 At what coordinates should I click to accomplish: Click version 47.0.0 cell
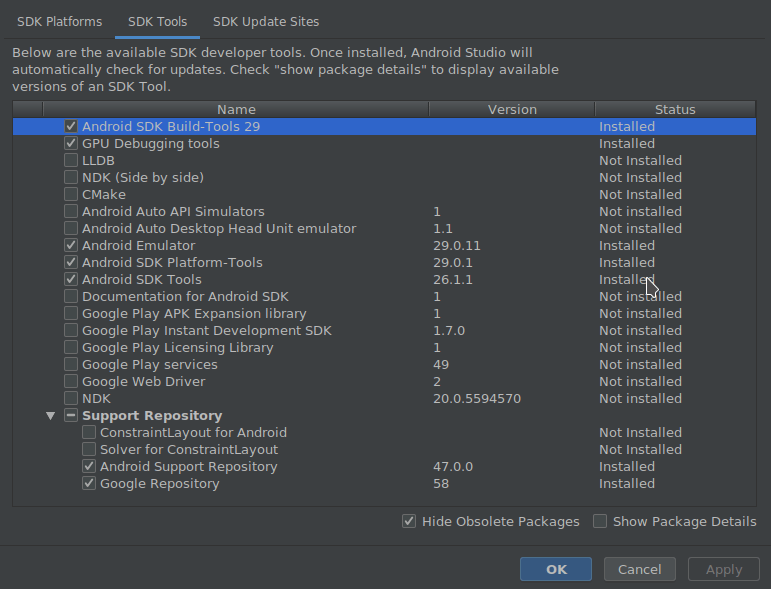[453, 466]
